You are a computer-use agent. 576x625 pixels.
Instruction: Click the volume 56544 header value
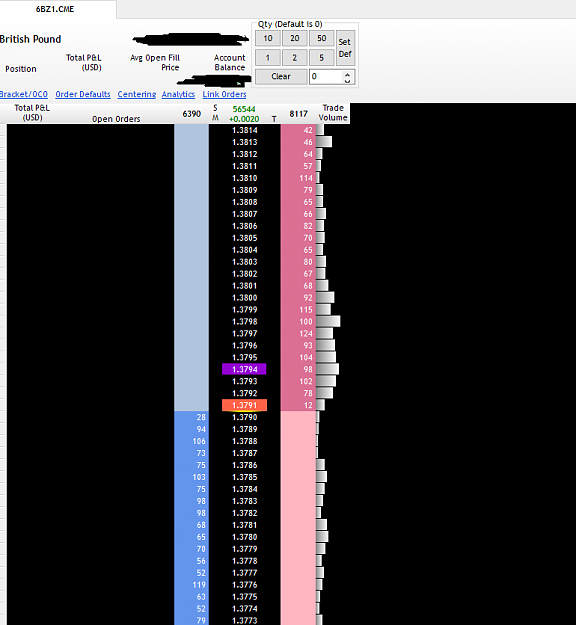point(244,109)
